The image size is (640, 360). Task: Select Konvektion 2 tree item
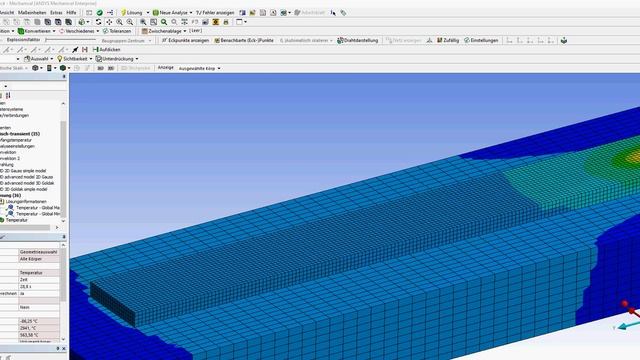10,158
